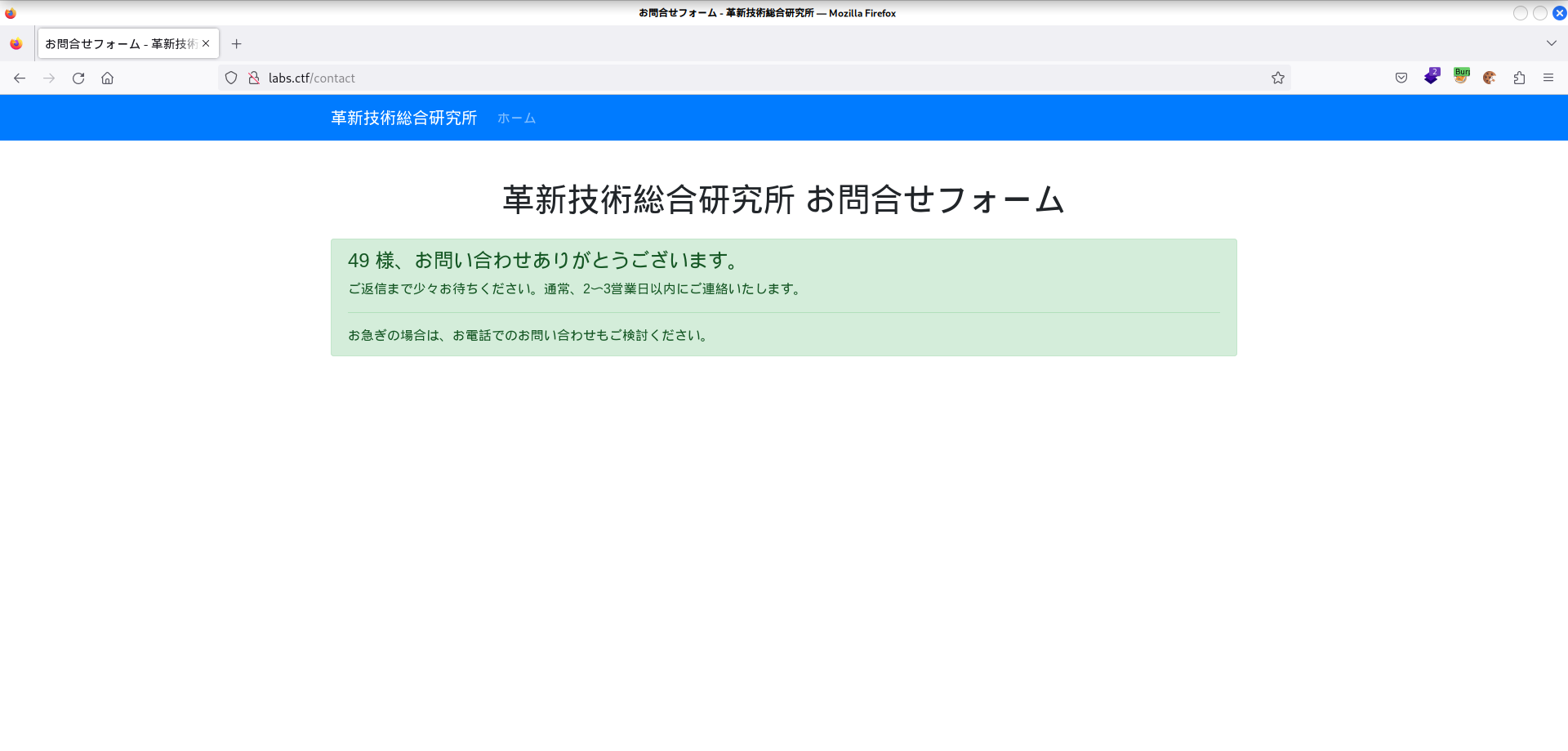This screenshot has width=1568, height=751.
Task: Close the お問合せフォーム tab
Action: 207,43
